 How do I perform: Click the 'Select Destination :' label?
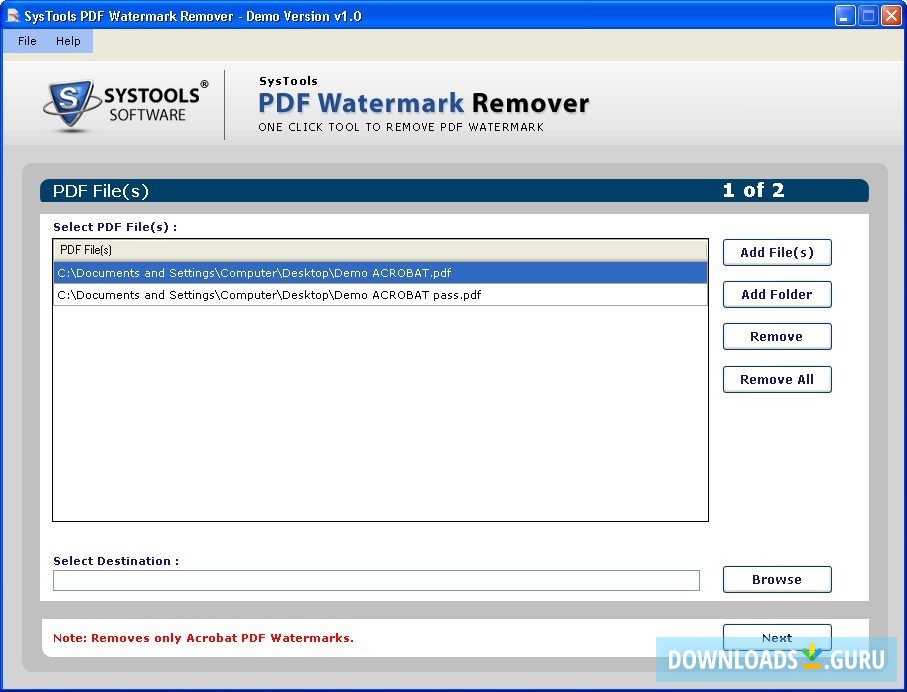116,561
